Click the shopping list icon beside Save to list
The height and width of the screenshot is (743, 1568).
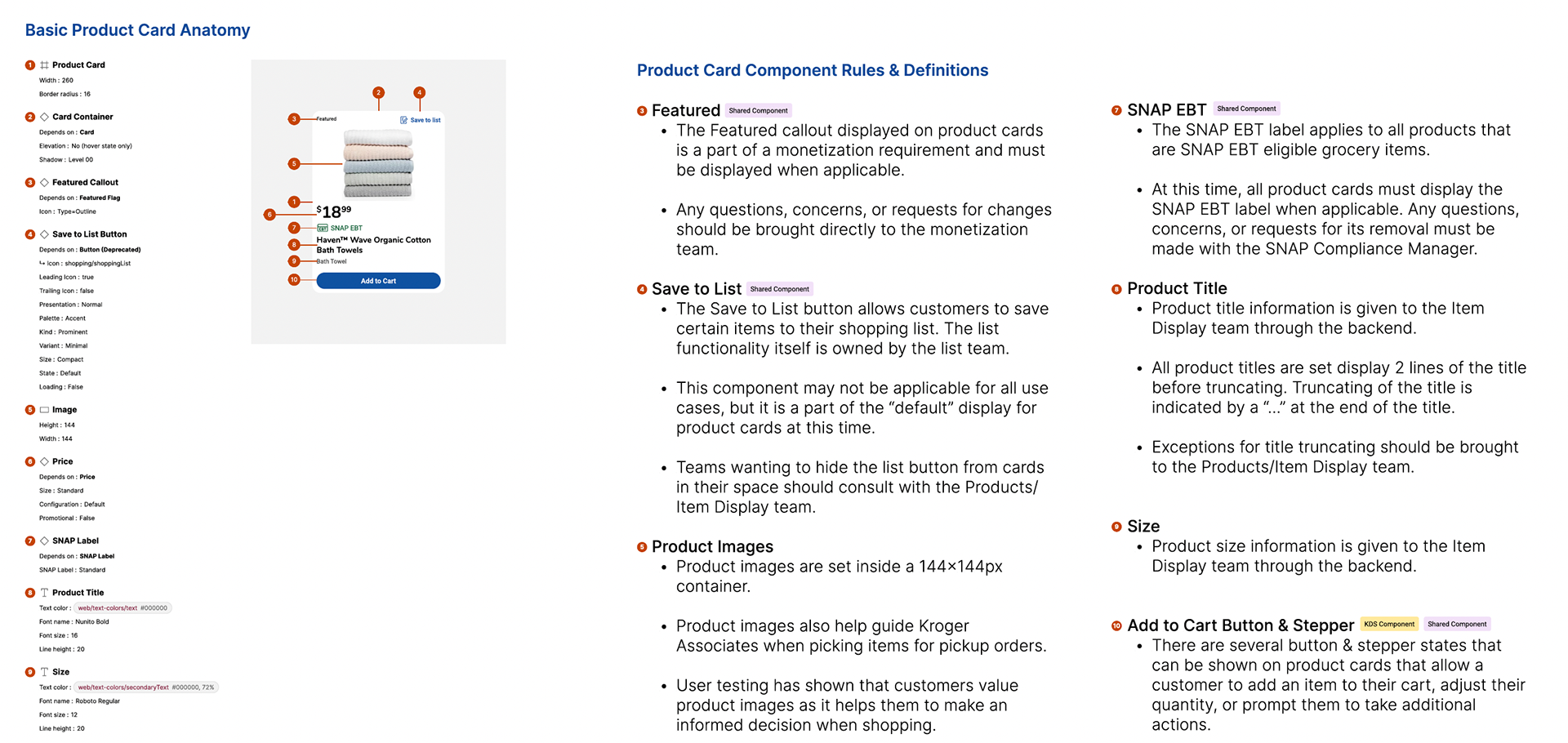403,120
